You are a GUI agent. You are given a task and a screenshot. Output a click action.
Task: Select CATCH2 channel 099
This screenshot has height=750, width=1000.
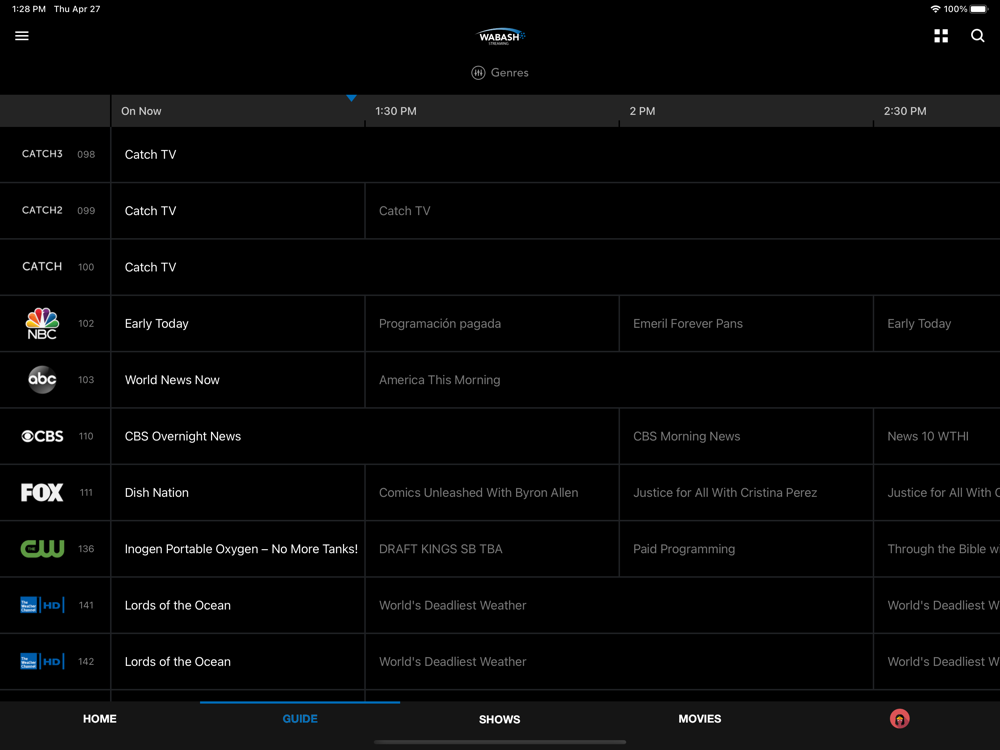tap(55, 210)
